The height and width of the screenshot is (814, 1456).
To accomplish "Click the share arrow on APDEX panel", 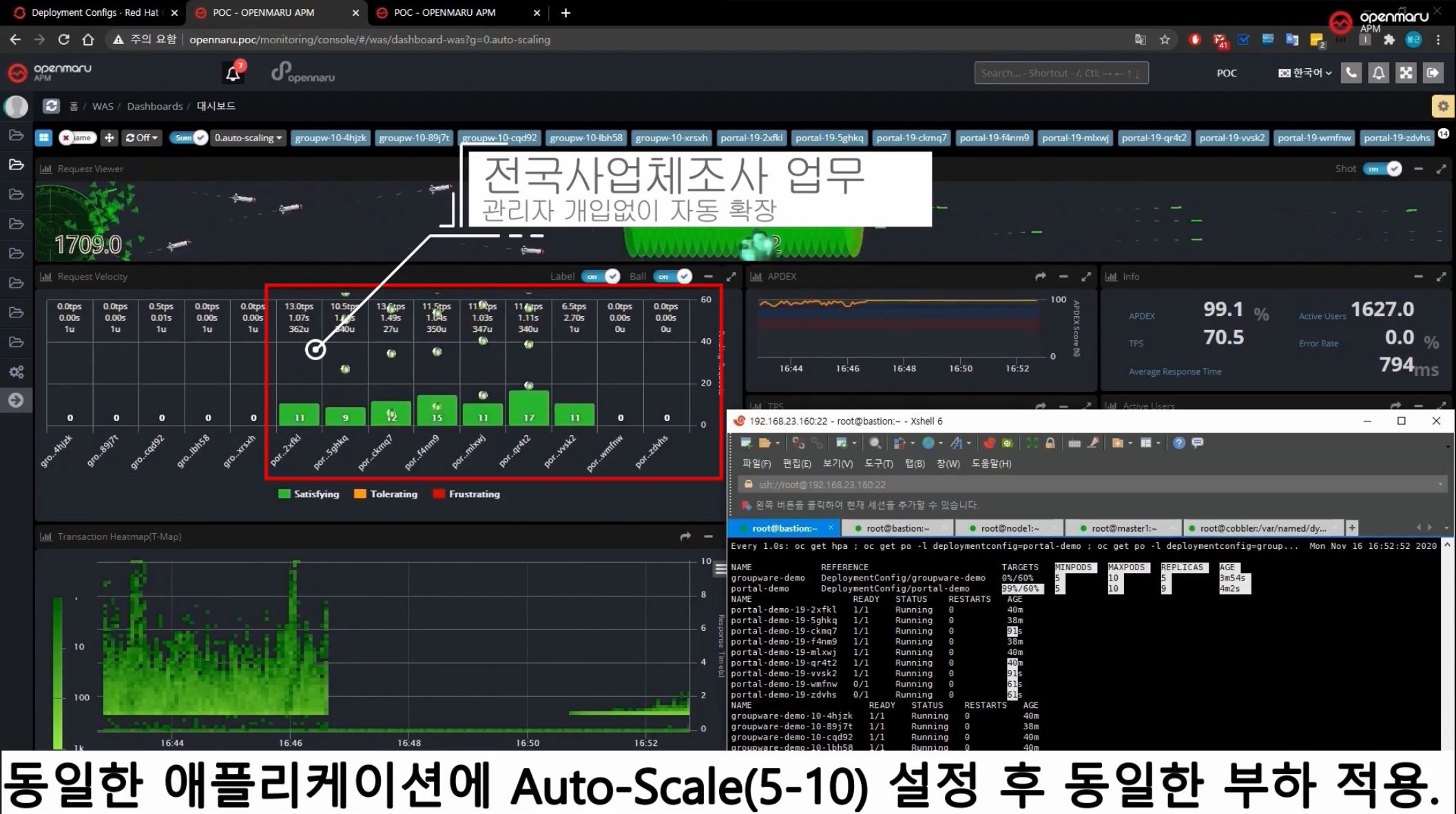I will tap(1040, 277).
